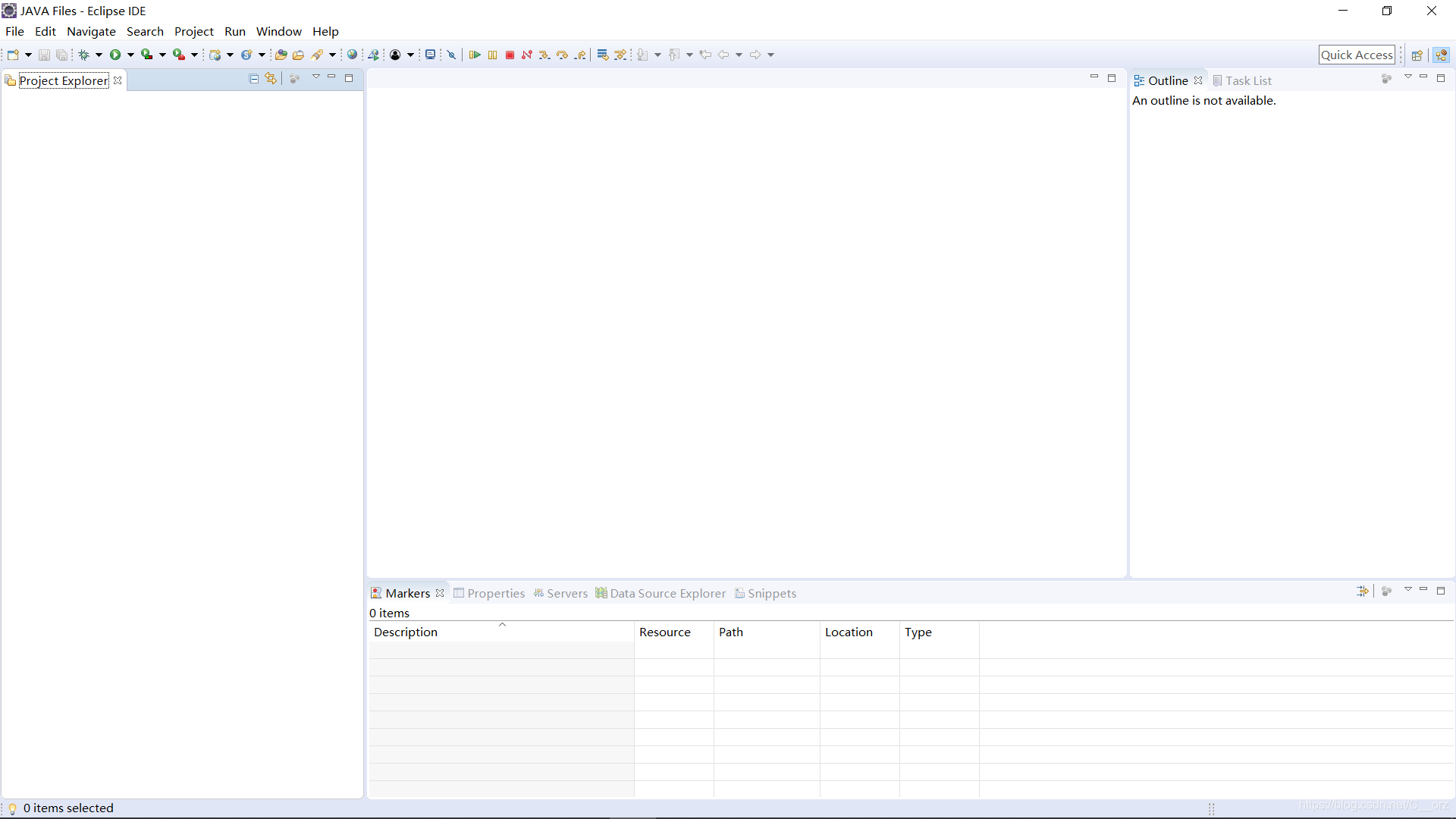The width and height of the screenshot is (1456, 819).
Task: Click the Launch Web Services Explorer icon
Action: click(373, 55)
